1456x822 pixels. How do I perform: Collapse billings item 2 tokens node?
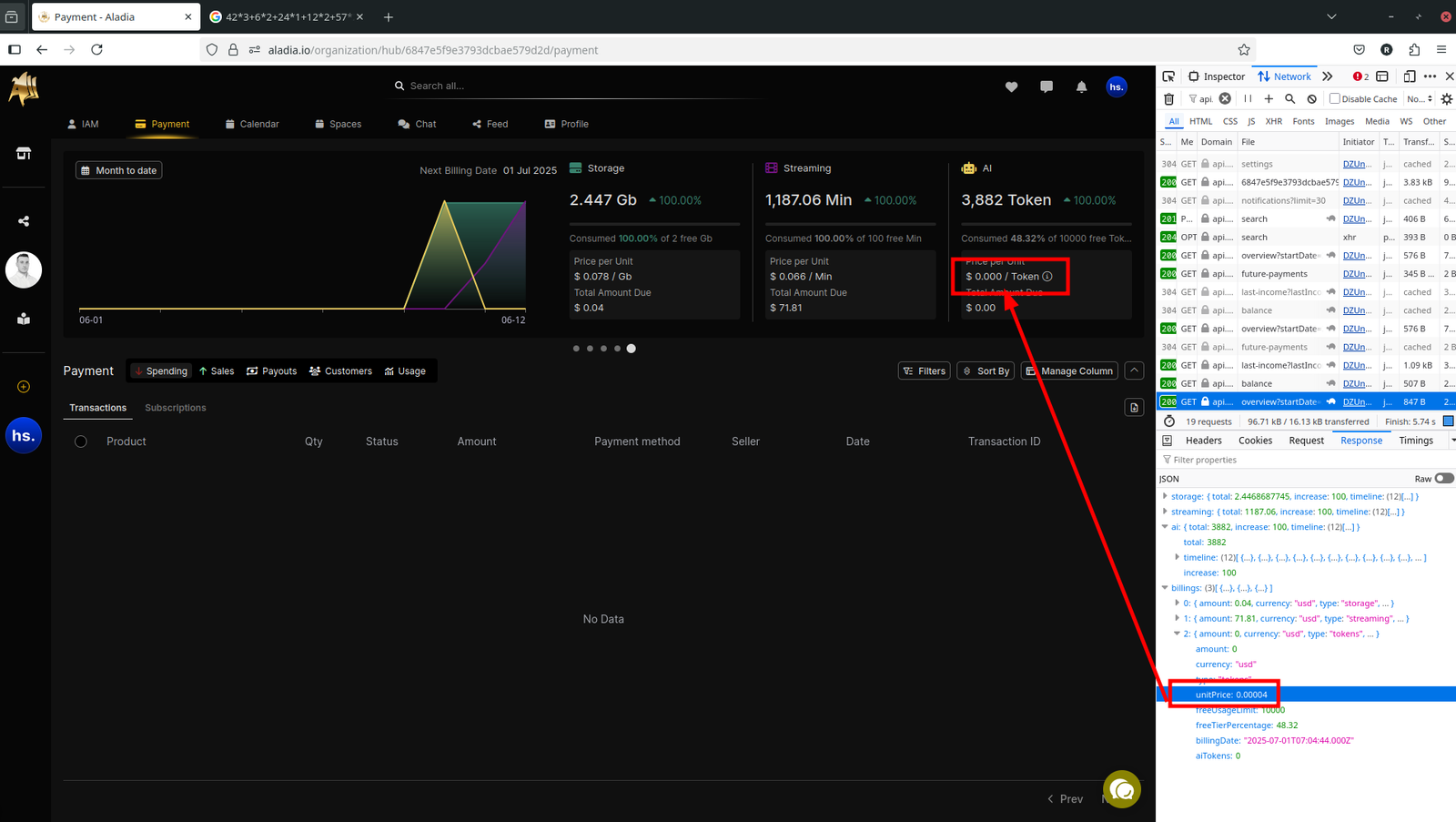coord(1177,634)
